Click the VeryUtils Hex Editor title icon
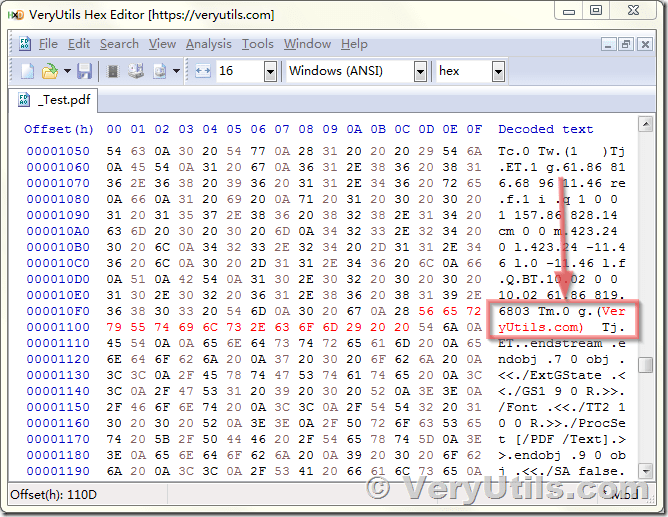668x517 pixels. (x=16, y=15)
